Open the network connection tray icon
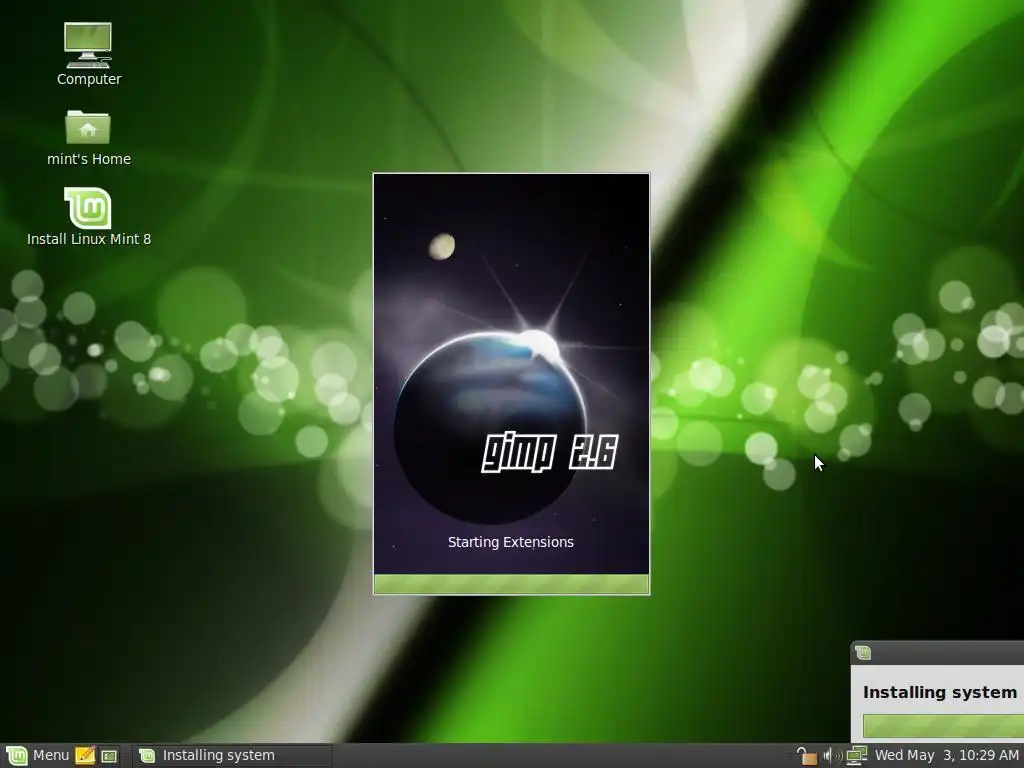 pos(856,756)
